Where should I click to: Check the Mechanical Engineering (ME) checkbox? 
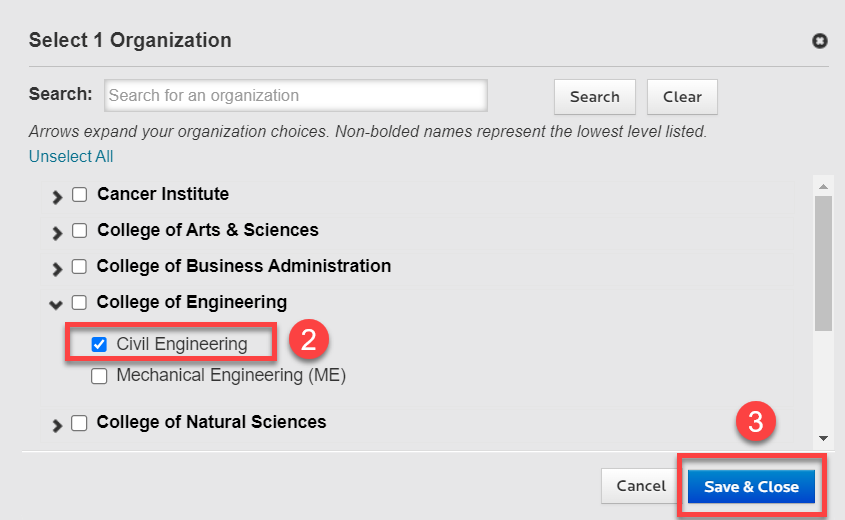(x=99, y=377)
